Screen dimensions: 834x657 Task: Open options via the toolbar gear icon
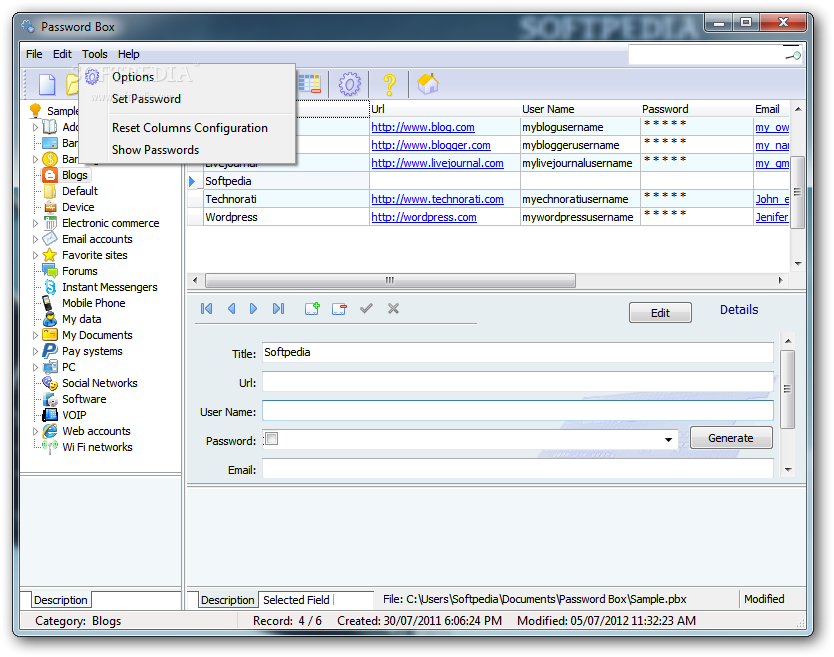(x=349, y=84)
